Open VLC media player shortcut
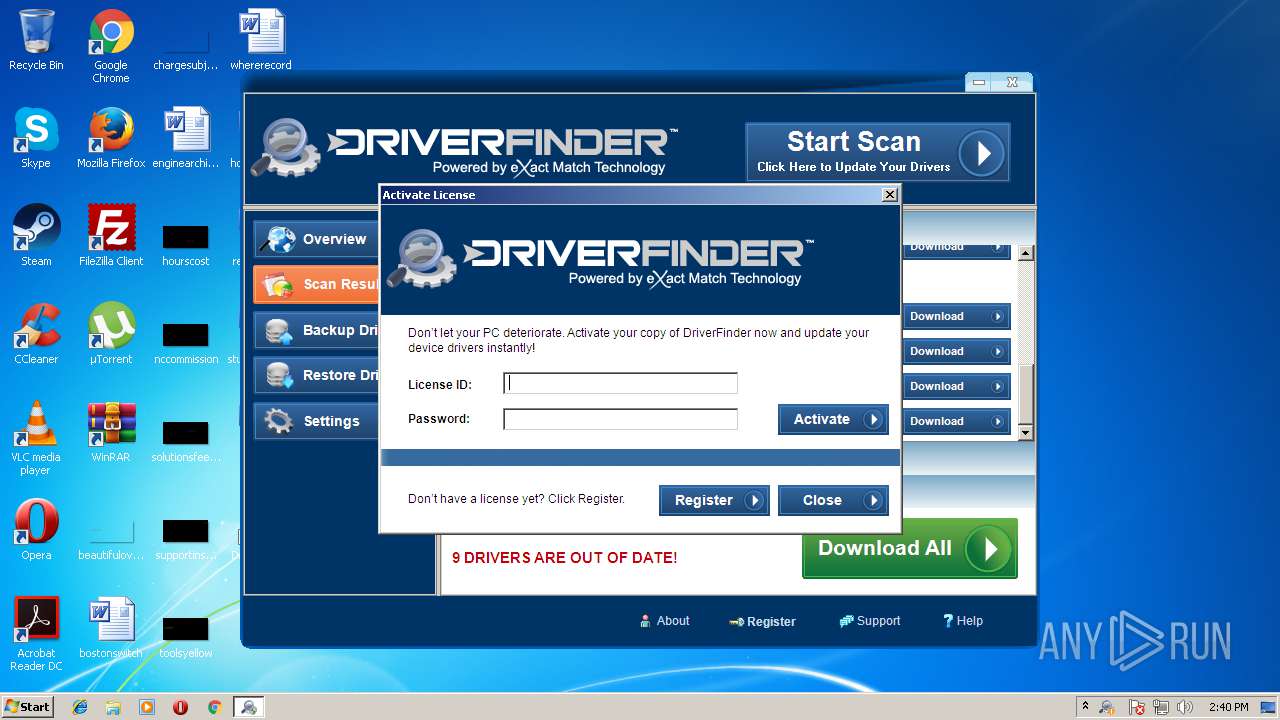Viewport: 1280px width, 720px height. point(36,438)
